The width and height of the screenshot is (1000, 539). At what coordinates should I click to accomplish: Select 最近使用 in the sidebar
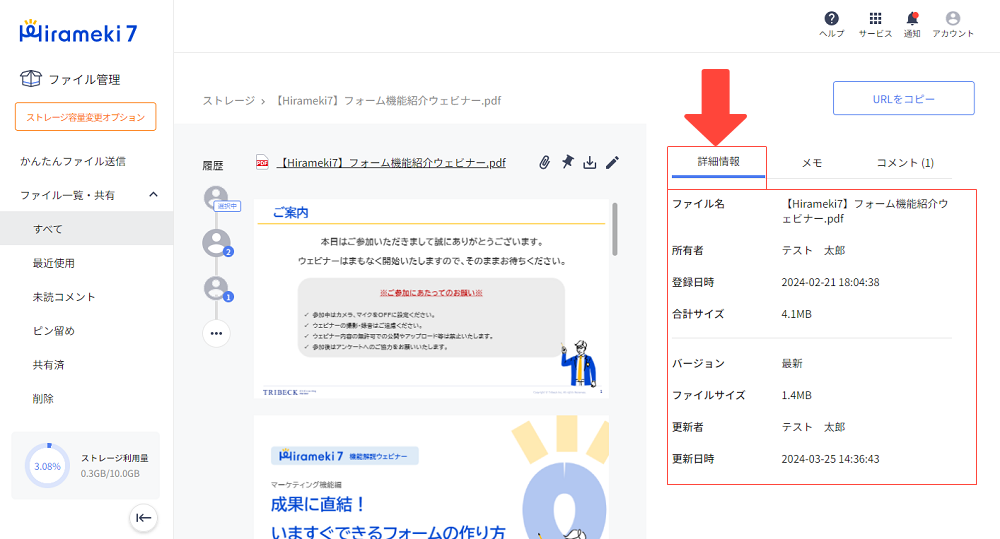click(54, 263)
